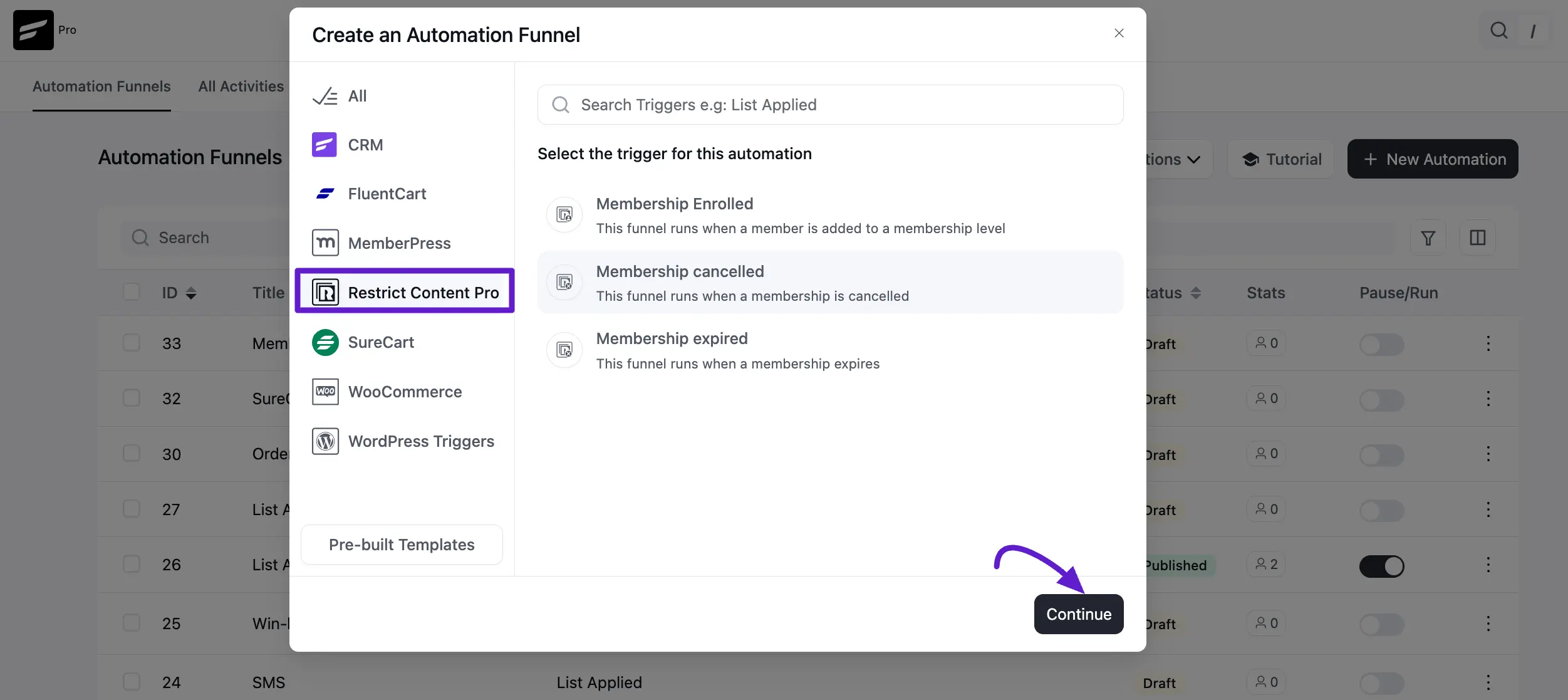1568x700 pixels.
Task: Click the Membership cancelled trigger icon
Action: pos(564,283)
